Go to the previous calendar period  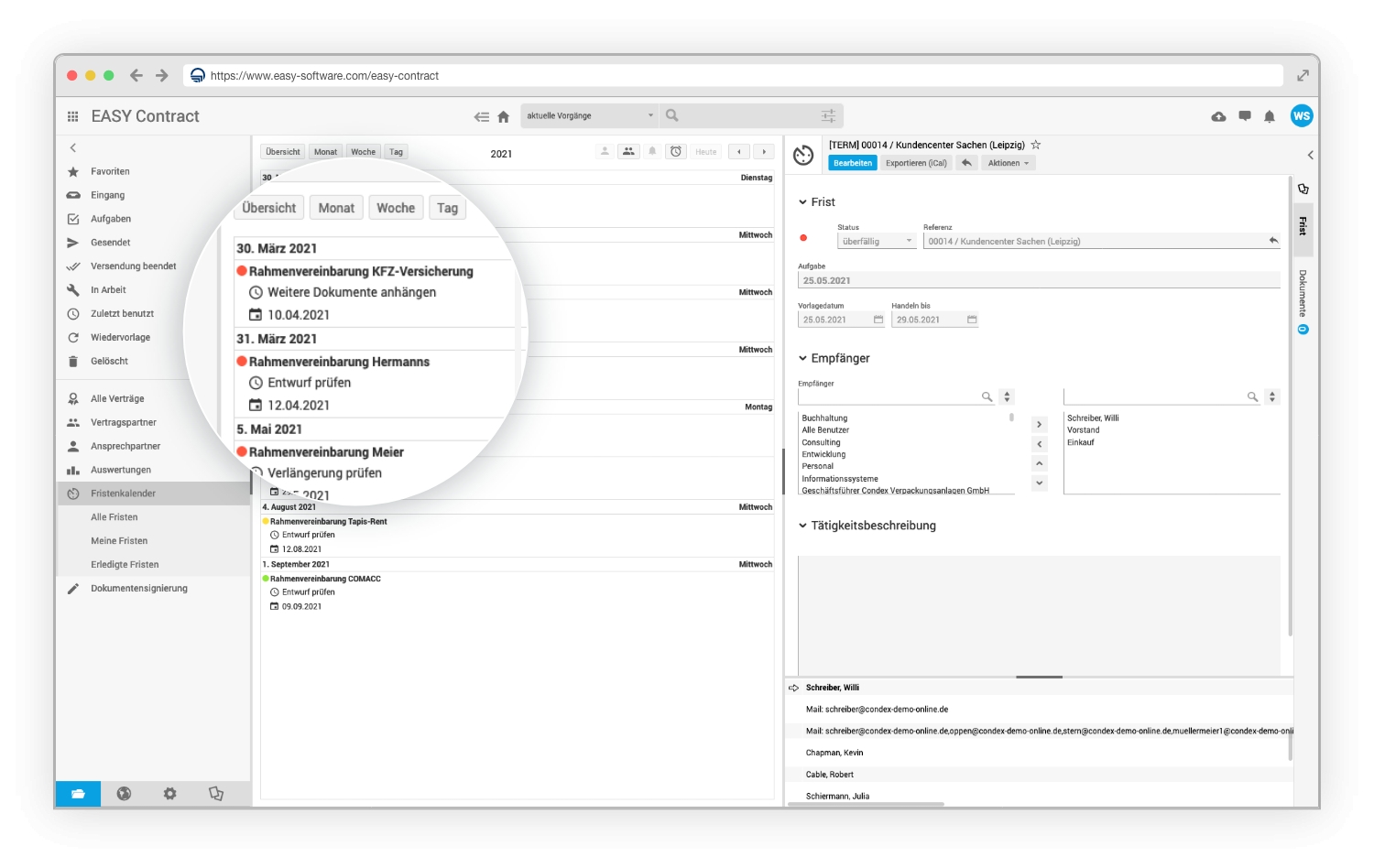(x=739, y=152)
